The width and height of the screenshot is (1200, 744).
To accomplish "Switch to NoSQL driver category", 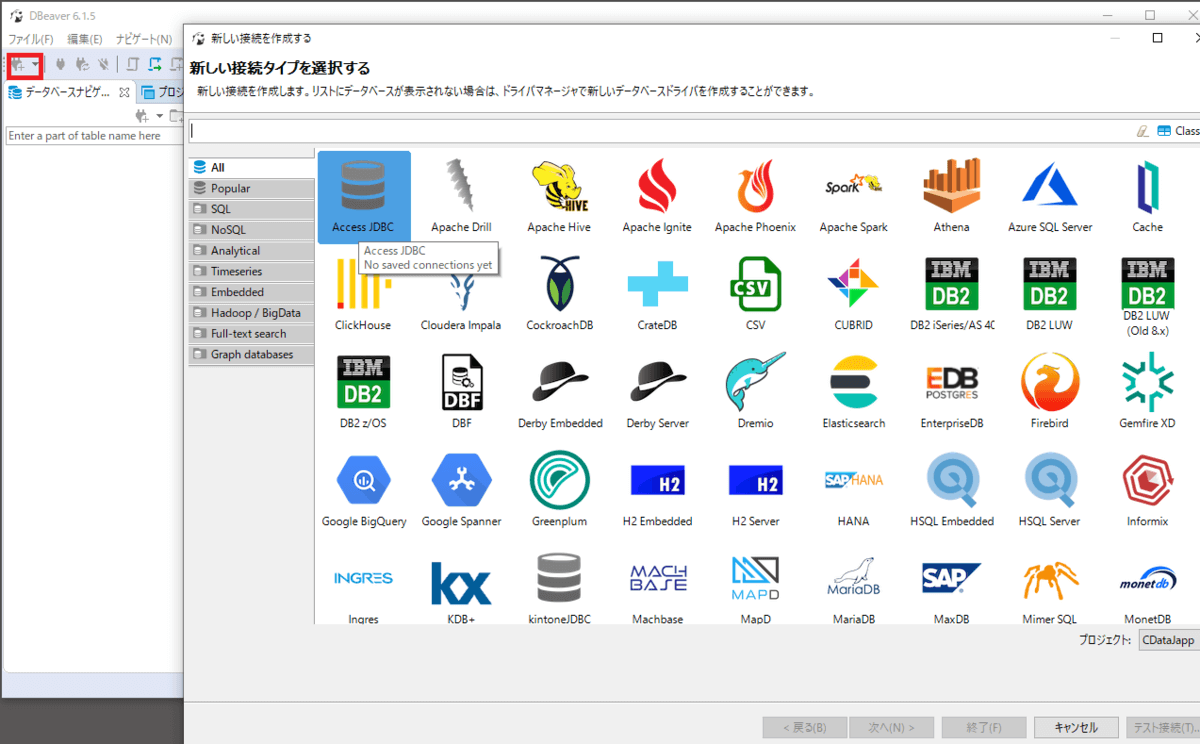I will 251,230.
